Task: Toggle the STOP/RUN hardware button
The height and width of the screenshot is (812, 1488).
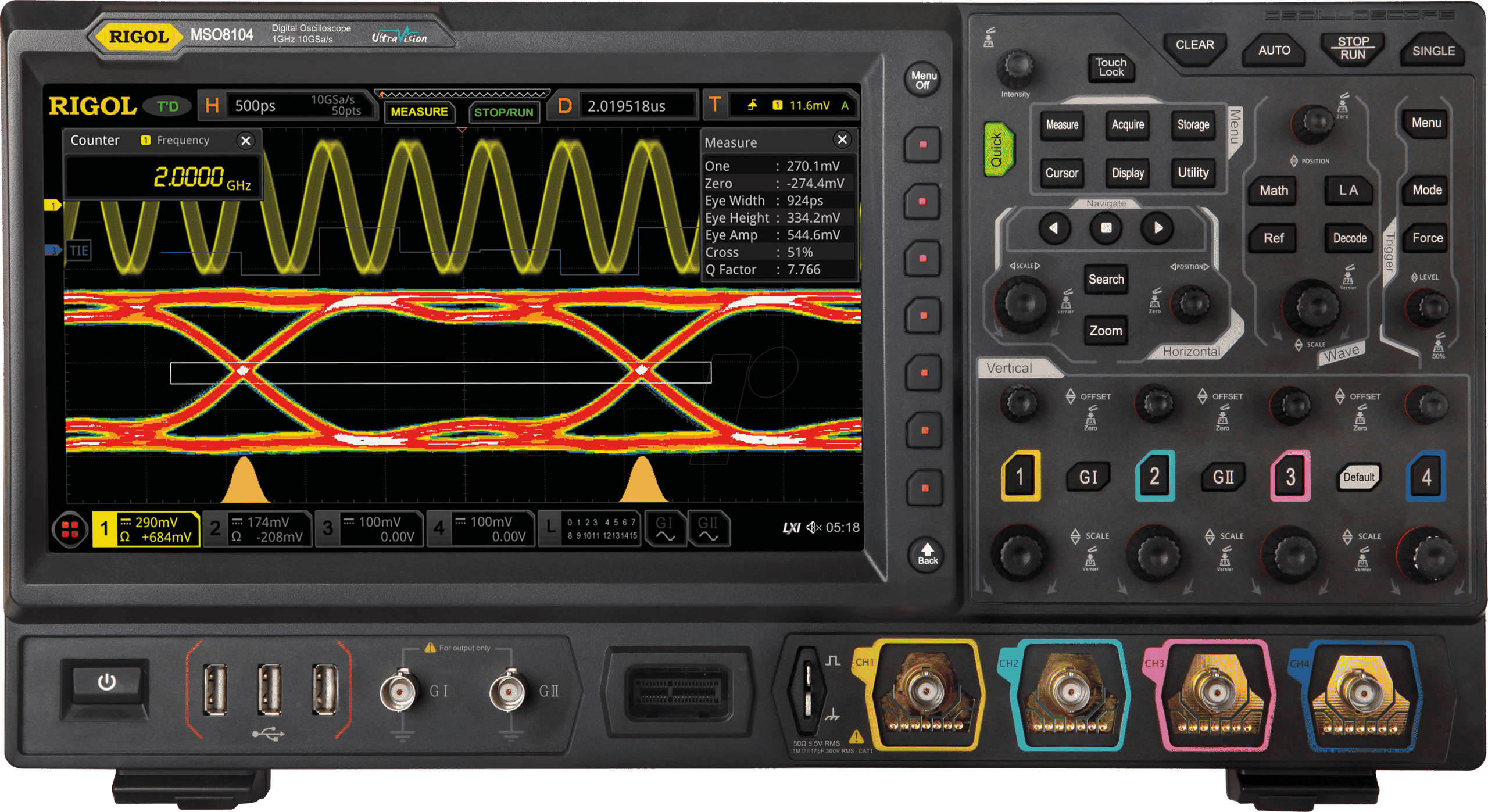Action: pos(1353,48)
